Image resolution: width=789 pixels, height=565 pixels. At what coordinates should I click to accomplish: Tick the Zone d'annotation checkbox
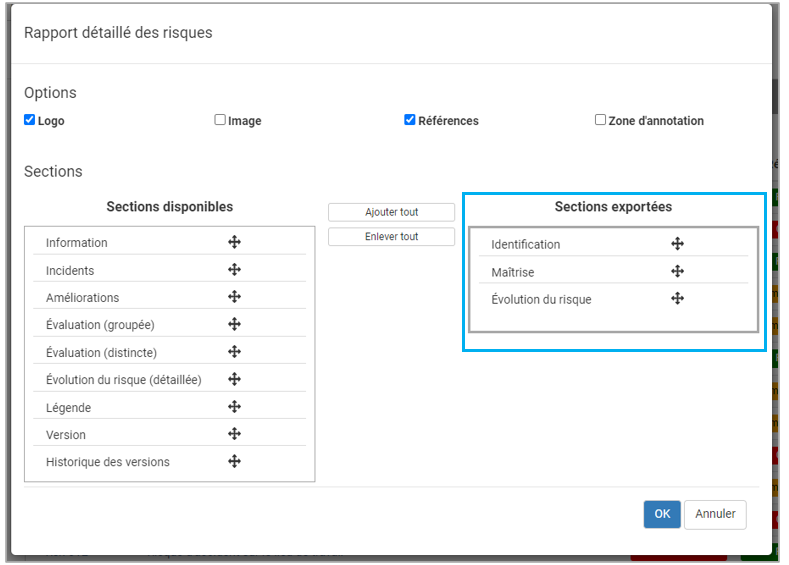[x=600, y=120]
